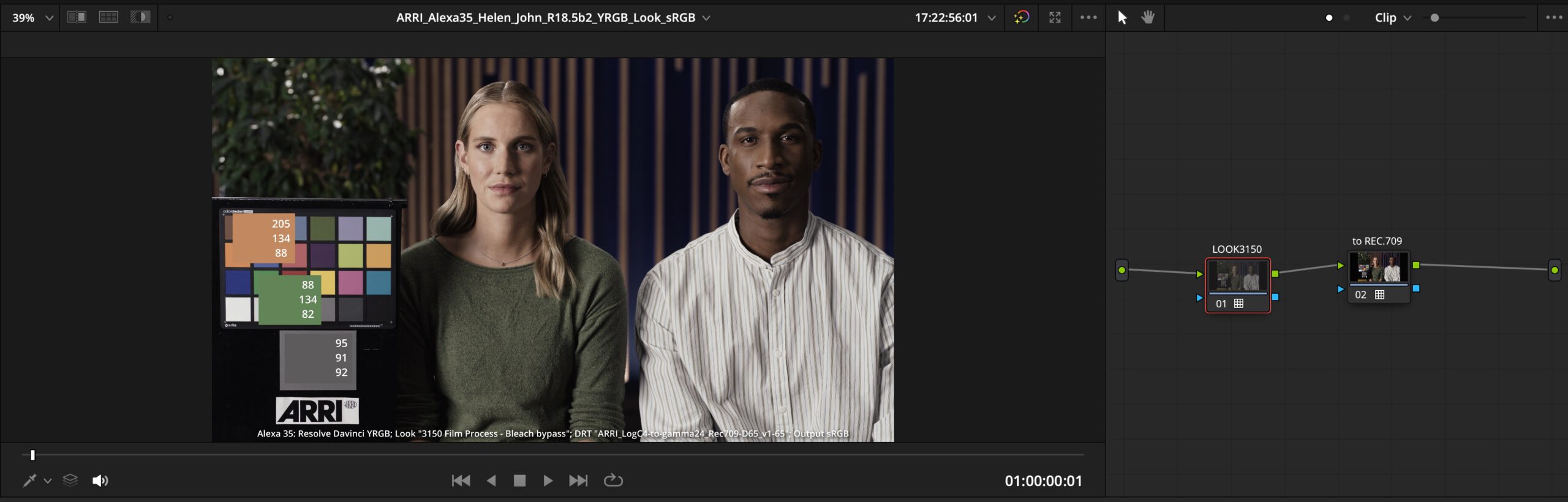Toggle the highlight mode icon

pos(140,17)
